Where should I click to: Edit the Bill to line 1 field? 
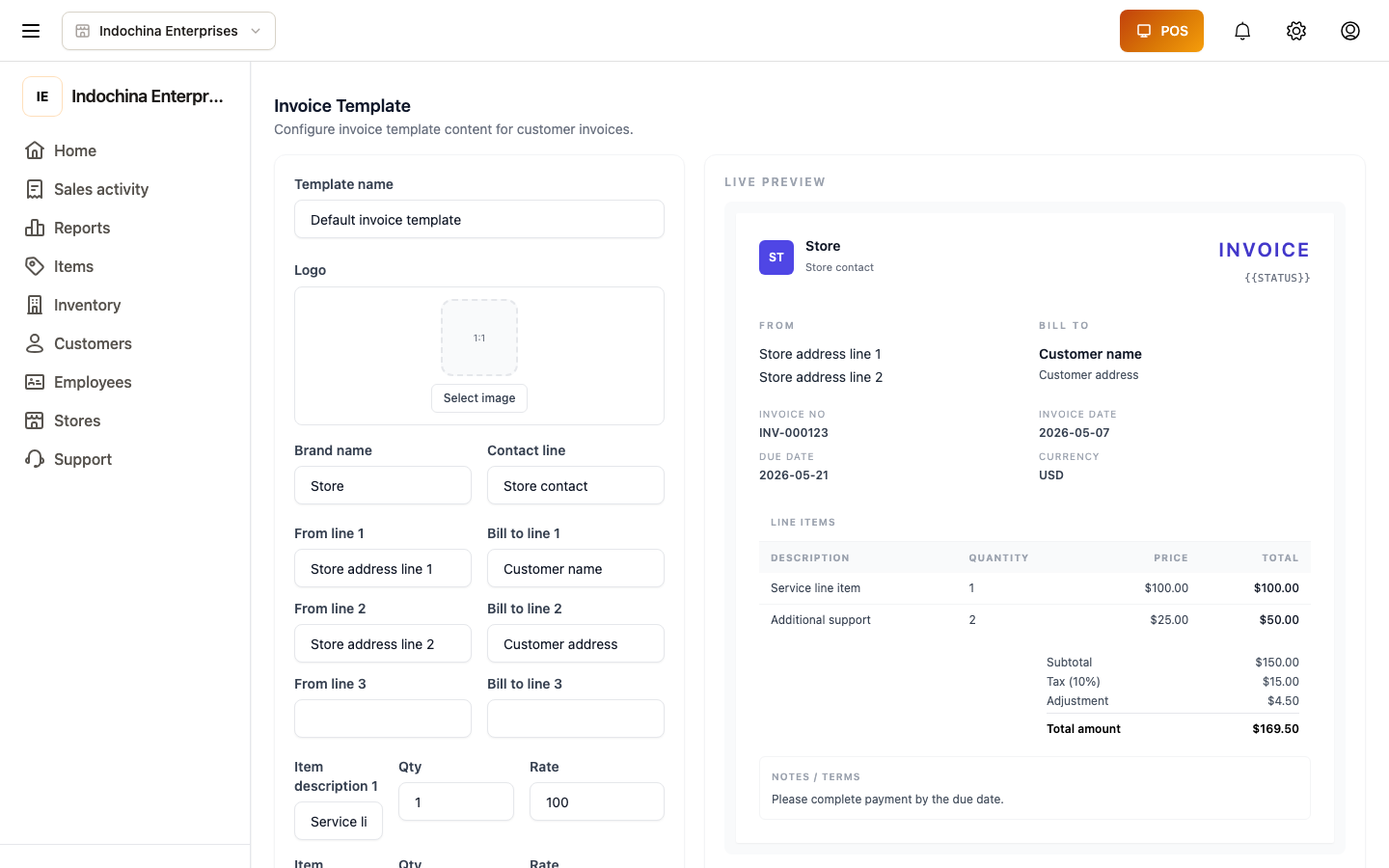[x=576, y=568]
